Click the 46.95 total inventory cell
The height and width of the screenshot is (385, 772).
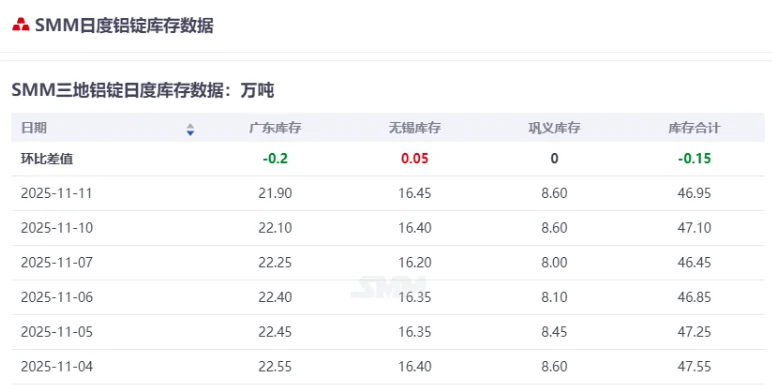(694, 193)
